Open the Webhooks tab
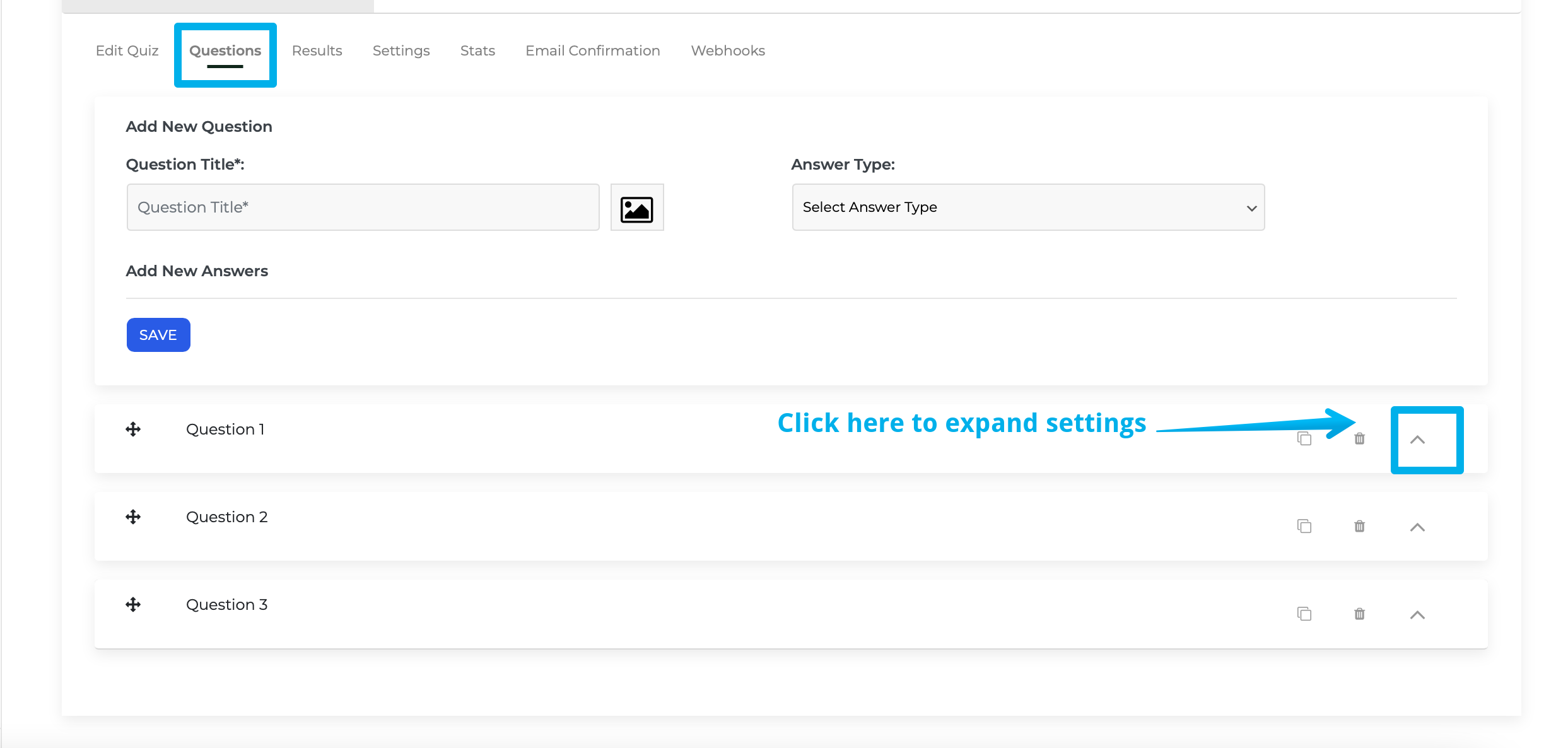Viewport: 1568px width, 748px height. pyautogui.click(x=727, y=50)
